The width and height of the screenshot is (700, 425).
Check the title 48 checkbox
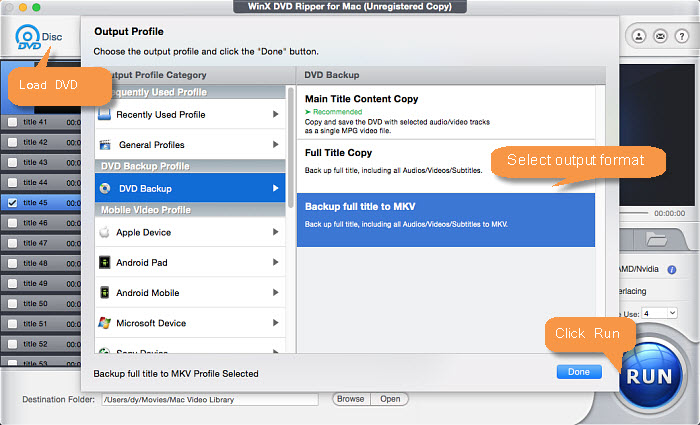tap(12, 263)
